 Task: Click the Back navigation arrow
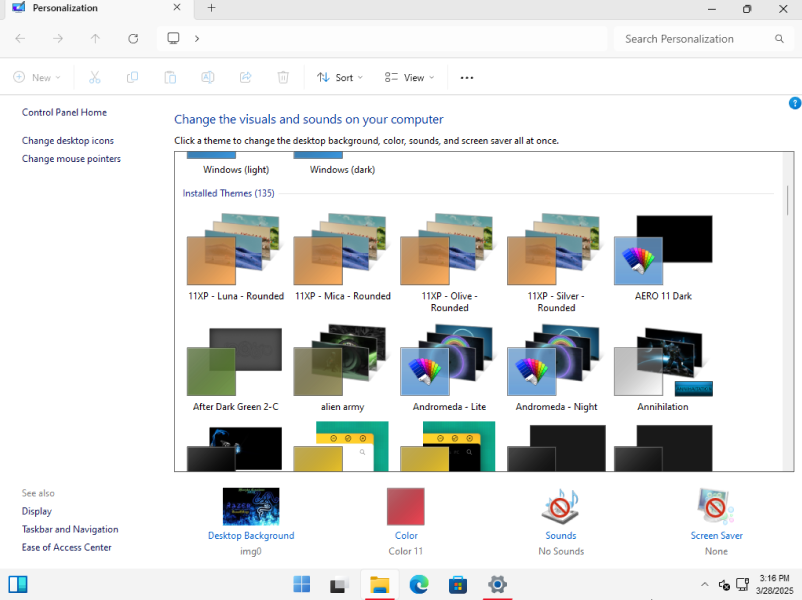point(20,38)
